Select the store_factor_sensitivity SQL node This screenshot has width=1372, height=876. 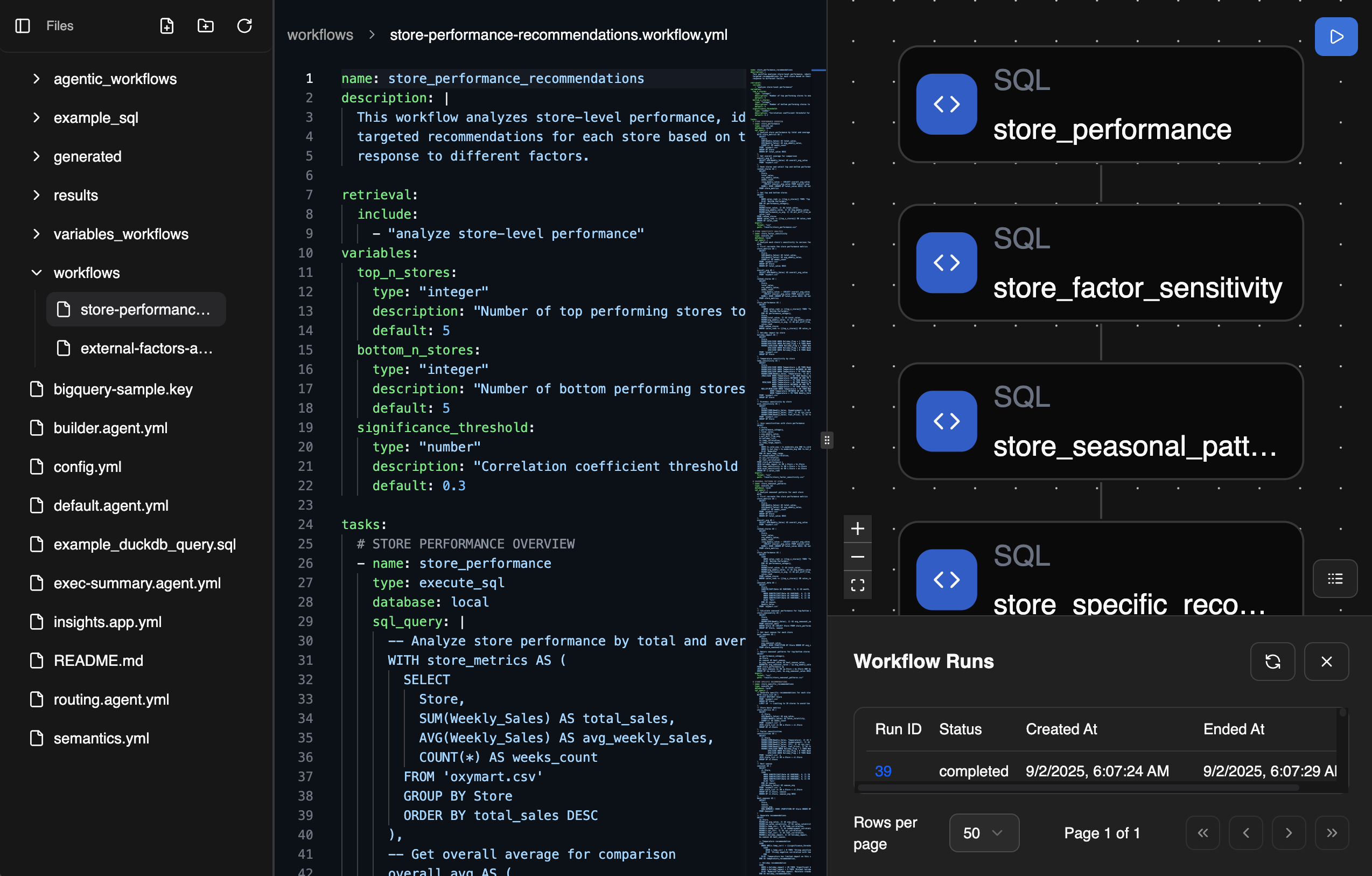point(1100,263)
